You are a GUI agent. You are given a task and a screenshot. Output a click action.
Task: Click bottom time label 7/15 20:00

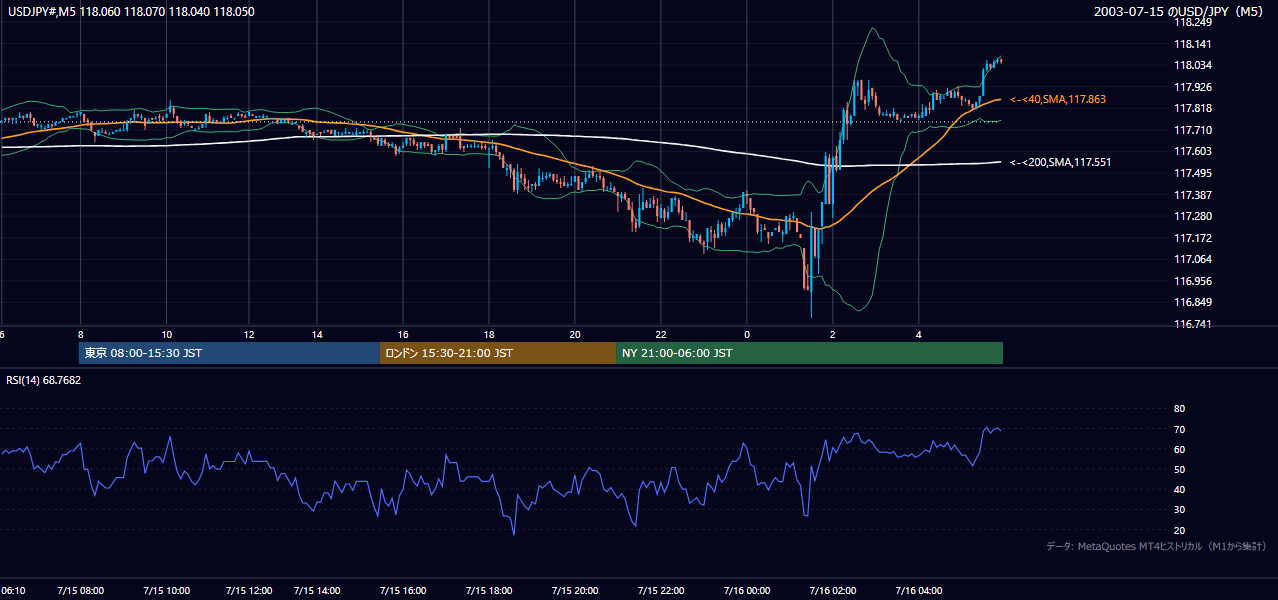(x=574, y=591)
